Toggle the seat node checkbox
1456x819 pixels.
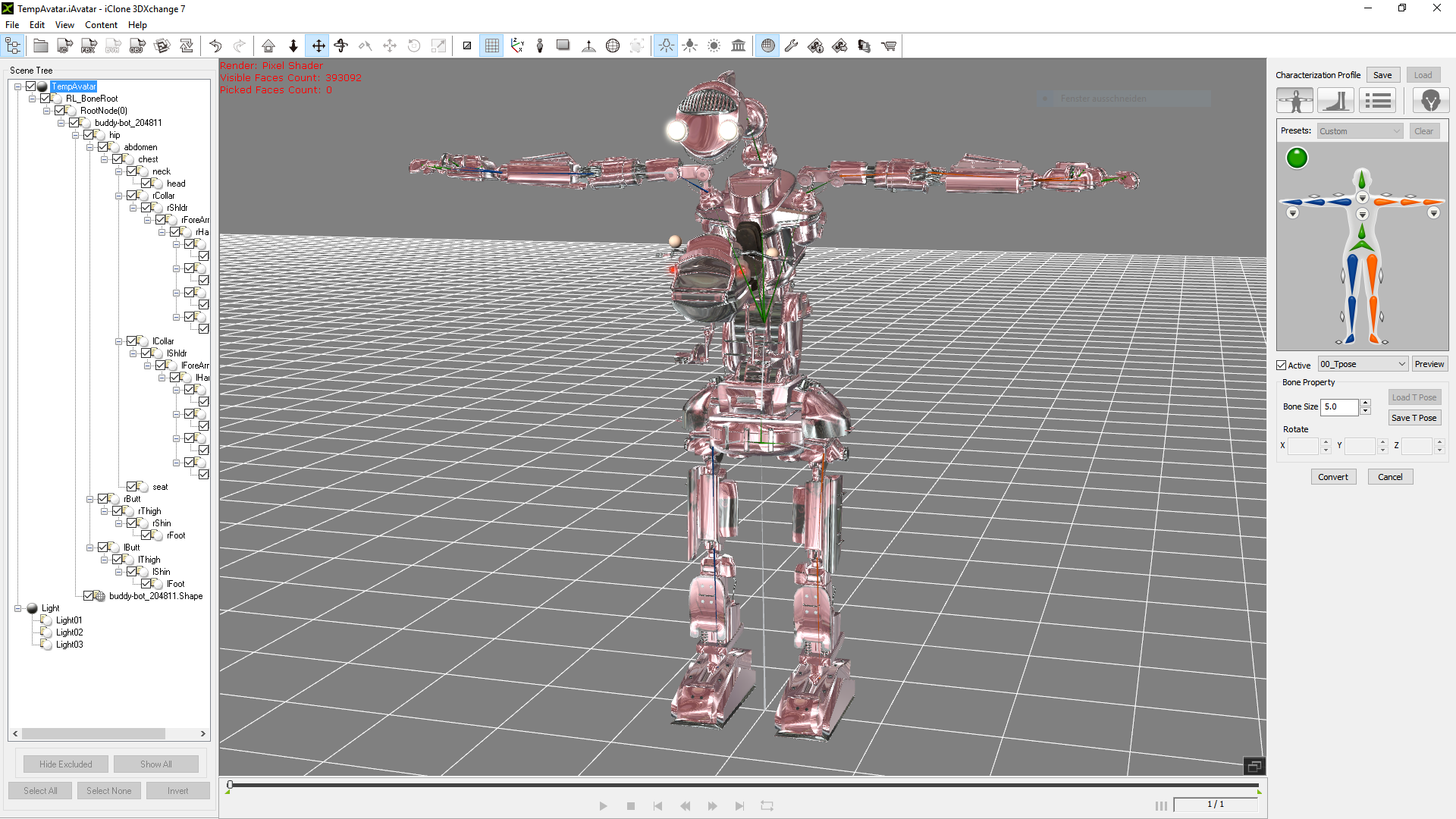tap(132, 487)
